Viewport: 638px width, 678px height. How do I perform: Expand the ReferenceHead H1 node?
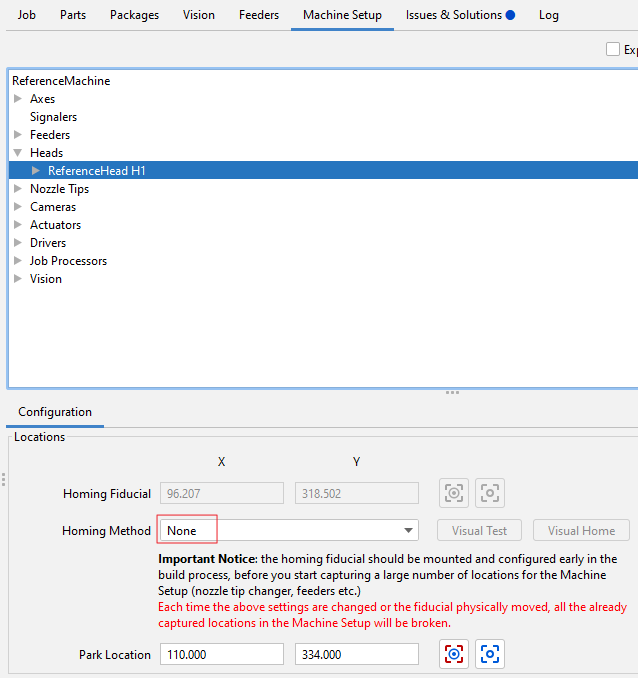pyautogui.click(x=37, y=171)
